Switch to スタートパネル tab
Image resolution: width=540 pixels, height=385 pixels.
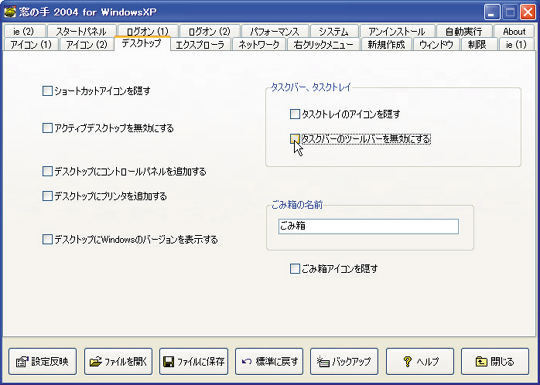pyautogui.click(x=81, y=32)
